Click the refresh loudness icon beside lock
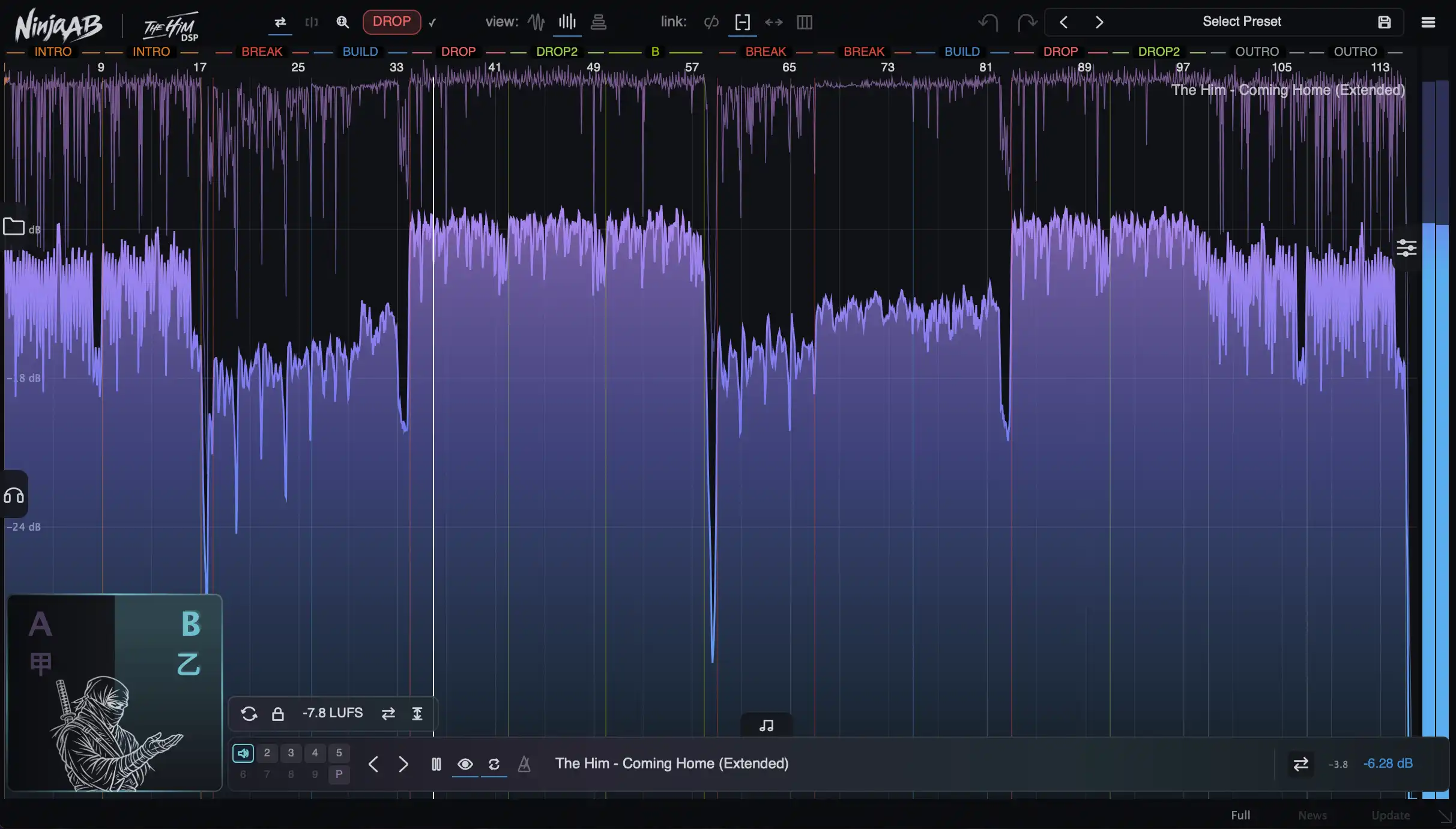The image size is (1456, 829). [x=249, y=714]
